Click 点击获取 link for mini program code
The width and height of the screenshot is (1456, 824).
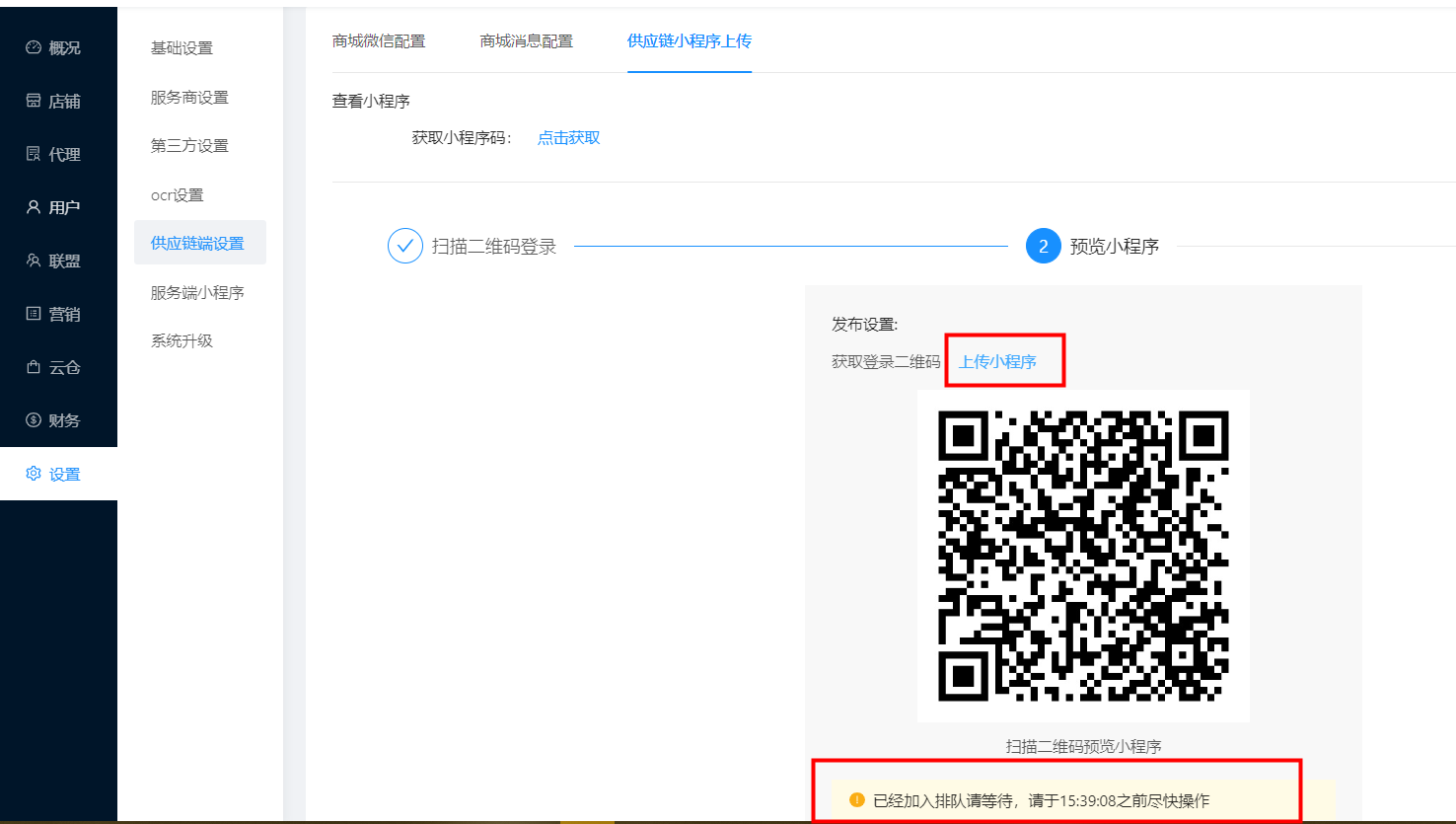568,138
